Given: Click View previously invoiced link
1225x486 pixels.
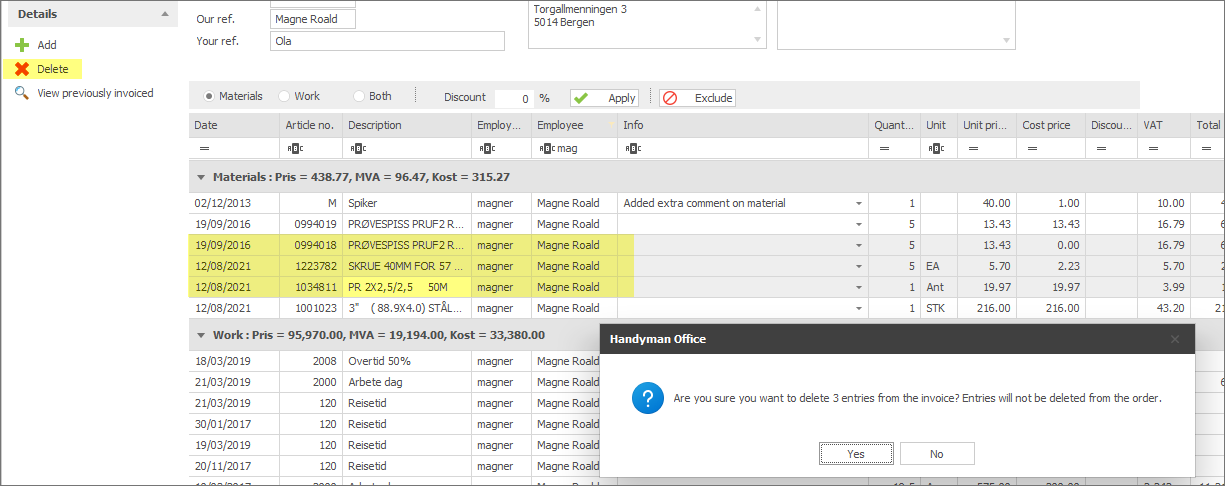Looking at the screenshot, I should 95,93.
